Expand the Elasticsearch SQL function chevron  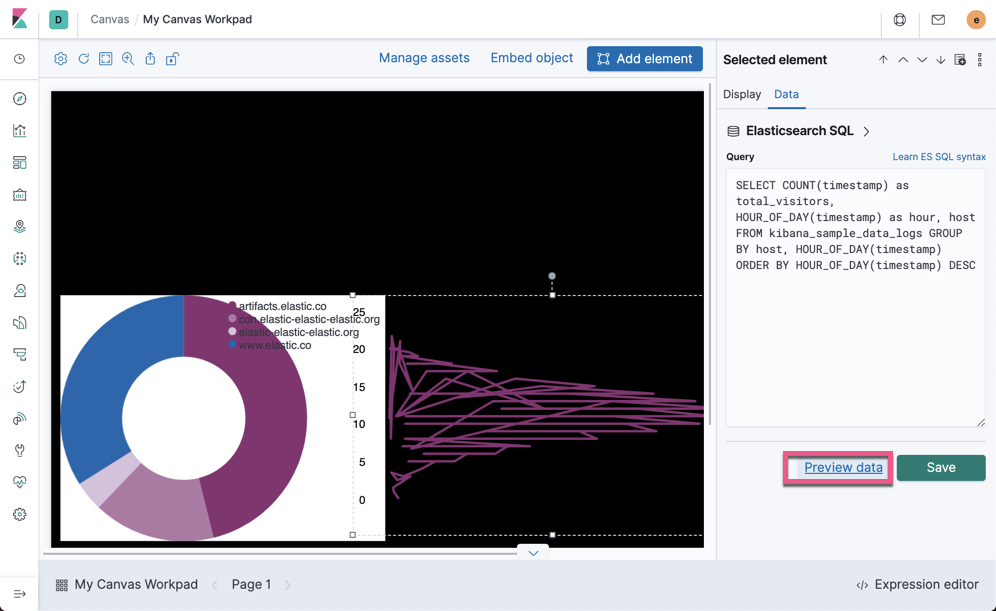(x=866, y=130)
